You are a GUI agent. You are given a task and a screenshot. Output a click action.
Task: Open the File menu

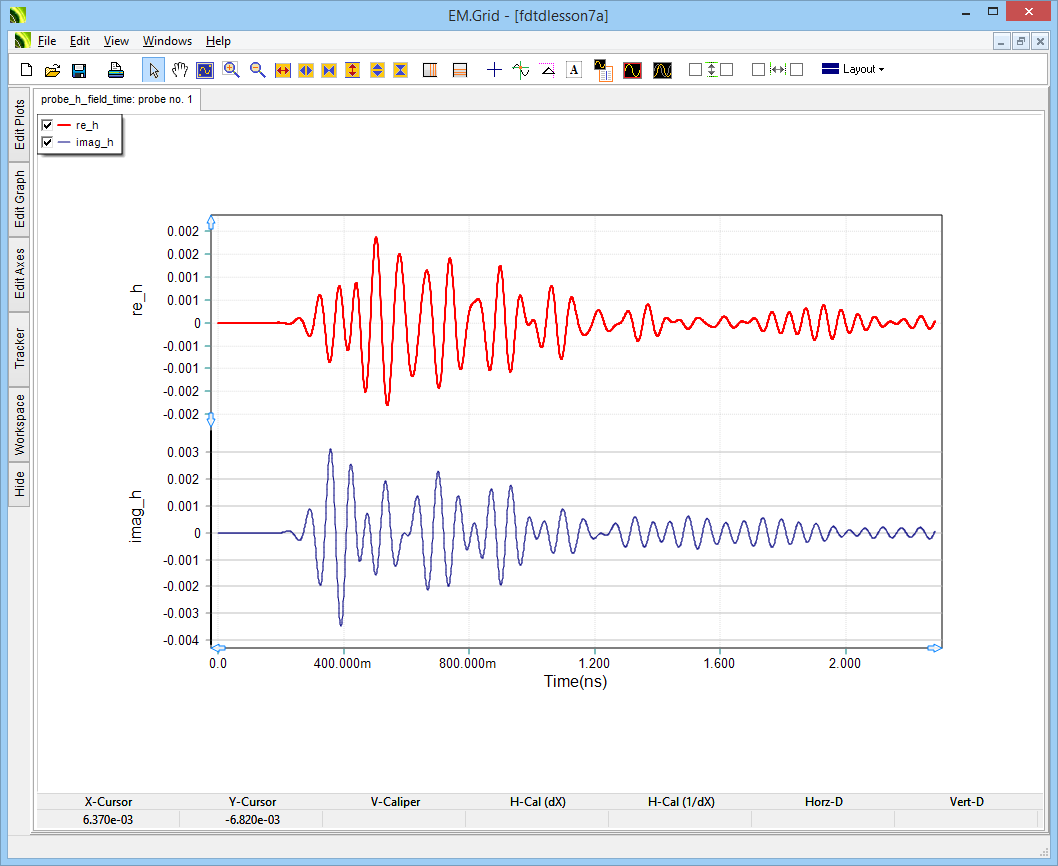47,41
